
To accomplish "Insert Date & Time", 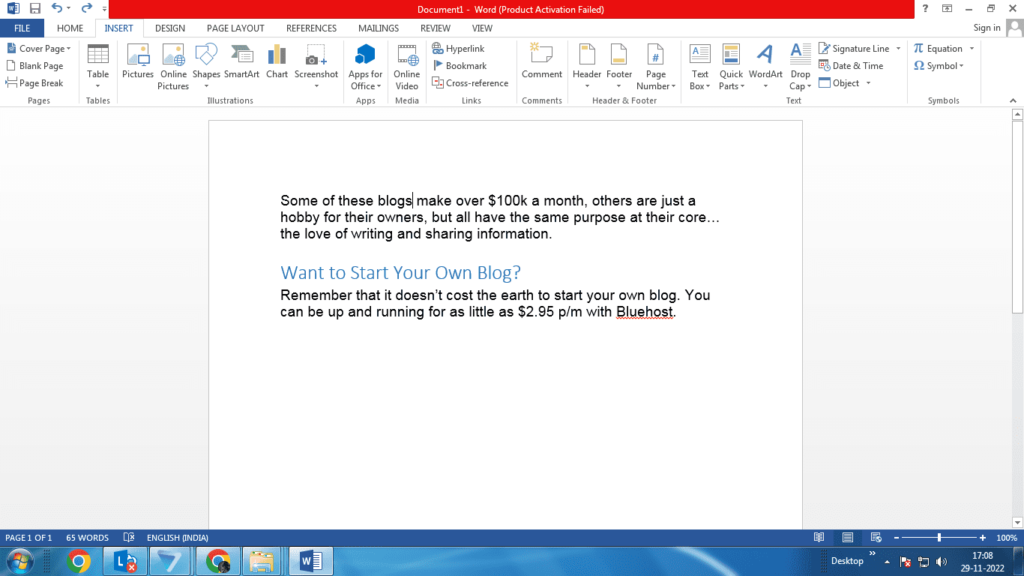I will pyautogui.click(x=851, y=65).
